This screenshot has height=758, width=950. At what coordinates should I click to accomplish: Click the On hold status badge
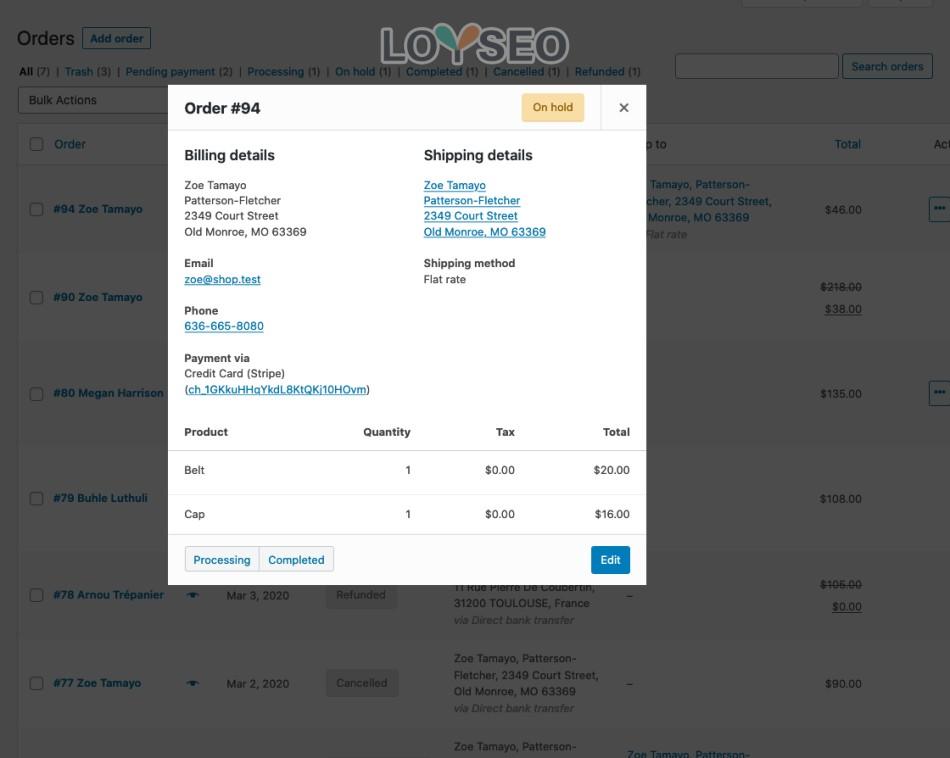tap(553, 107)
